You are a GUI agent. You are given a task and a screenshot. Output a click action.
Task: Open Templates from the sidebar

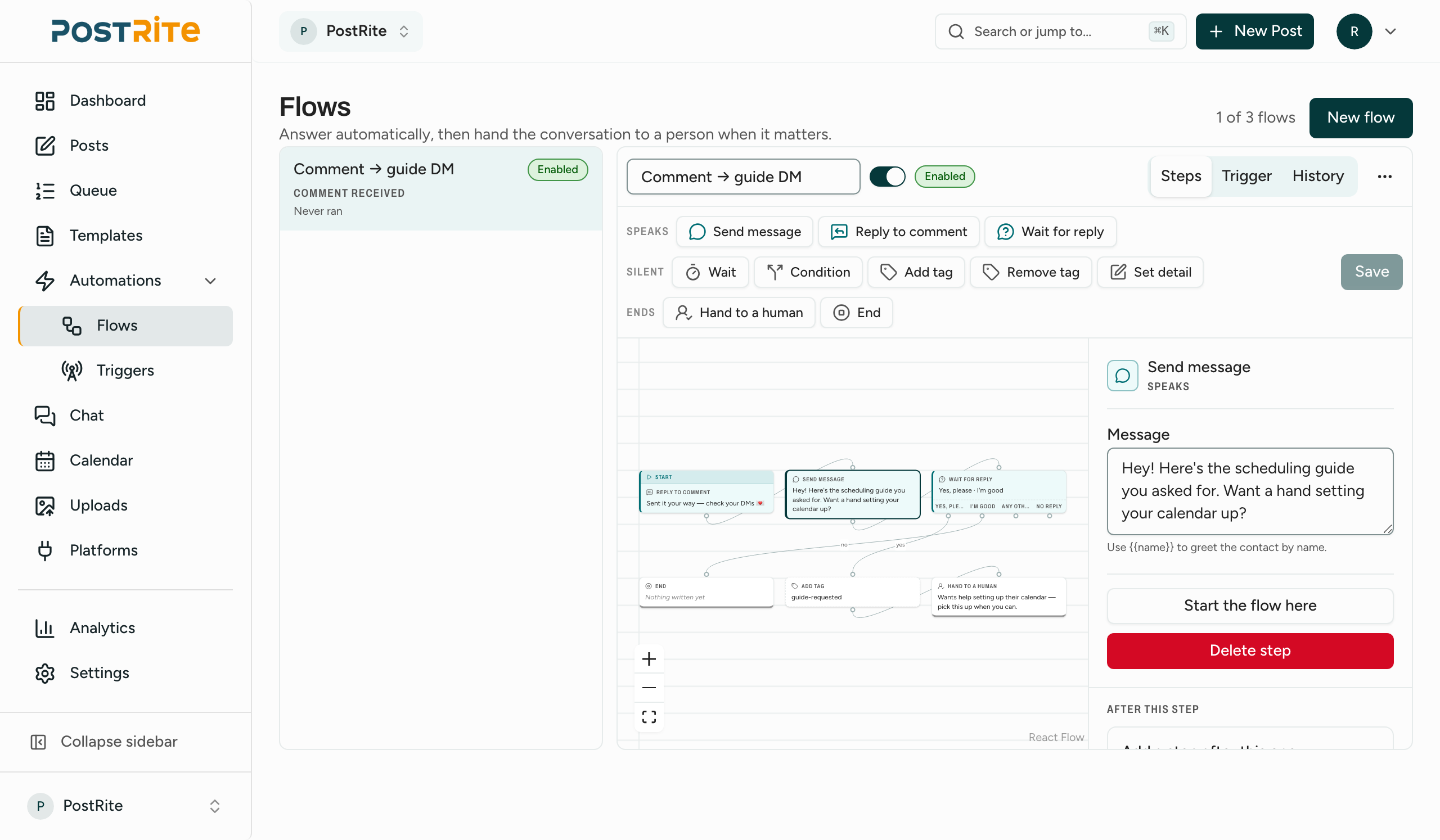(x=125, y=235)
